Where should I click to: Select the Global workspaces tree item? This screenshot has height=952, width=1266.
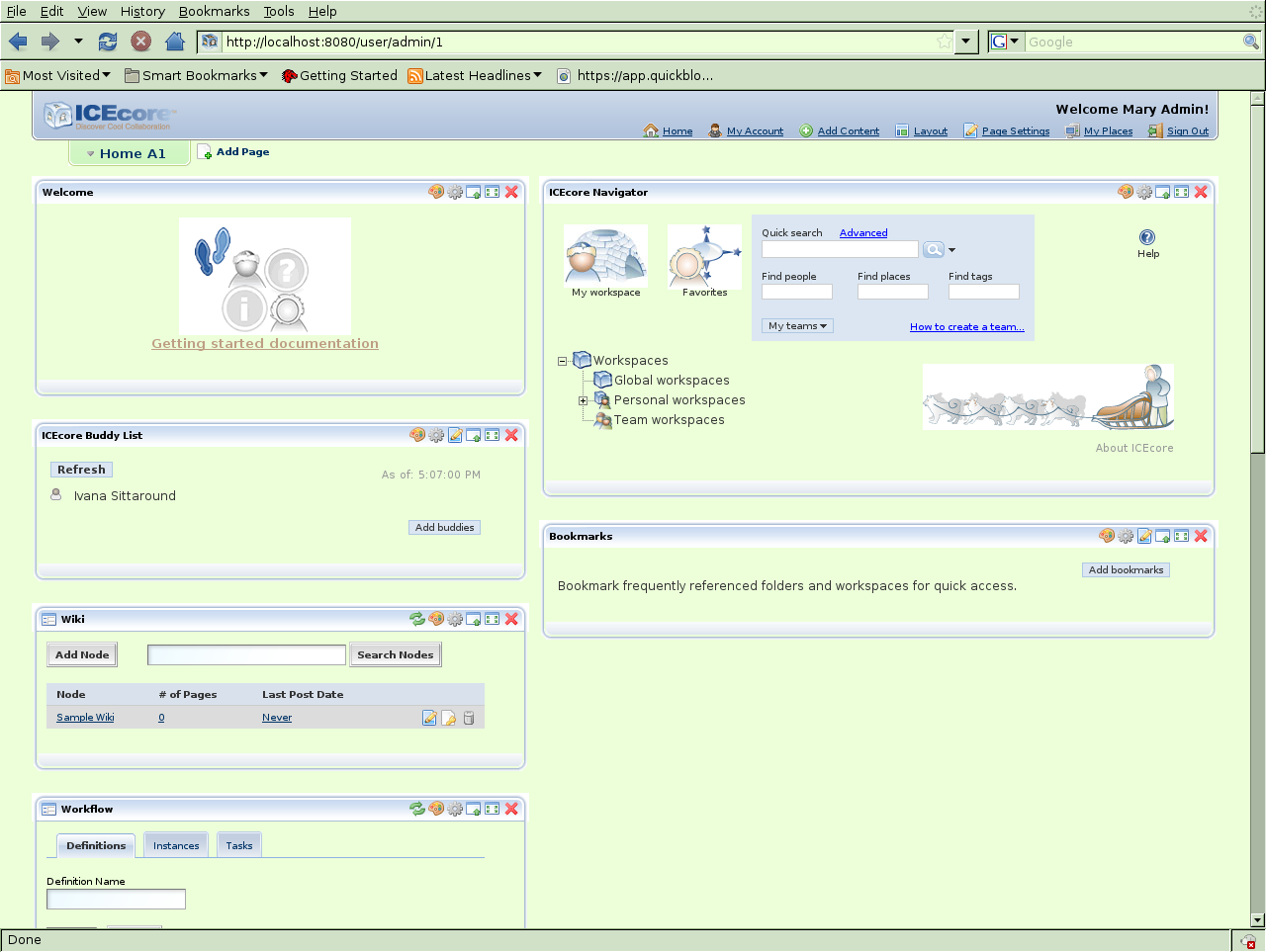pos(672,381)
